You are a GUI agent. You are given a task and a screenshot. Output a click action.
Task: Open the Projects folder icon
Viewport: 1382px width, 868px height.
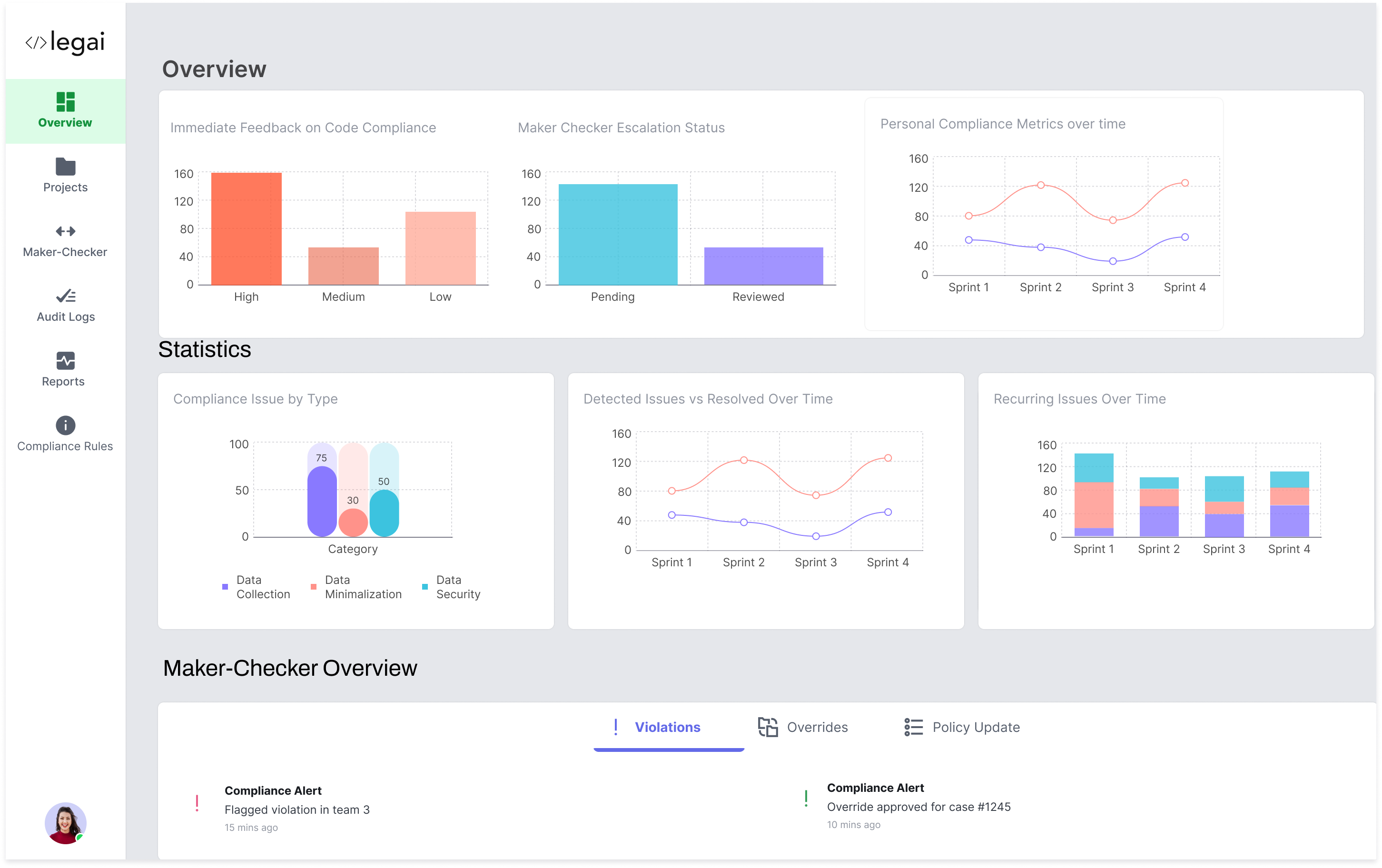tap(65, 167)
